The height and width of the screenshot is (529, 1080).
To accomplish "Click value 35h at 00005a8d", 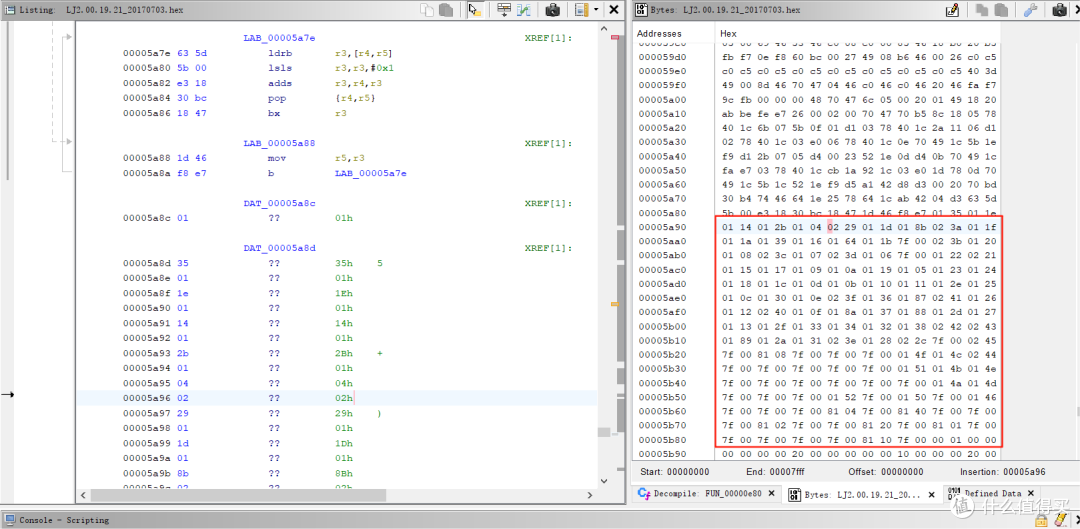I will click(x=343, y=263).
